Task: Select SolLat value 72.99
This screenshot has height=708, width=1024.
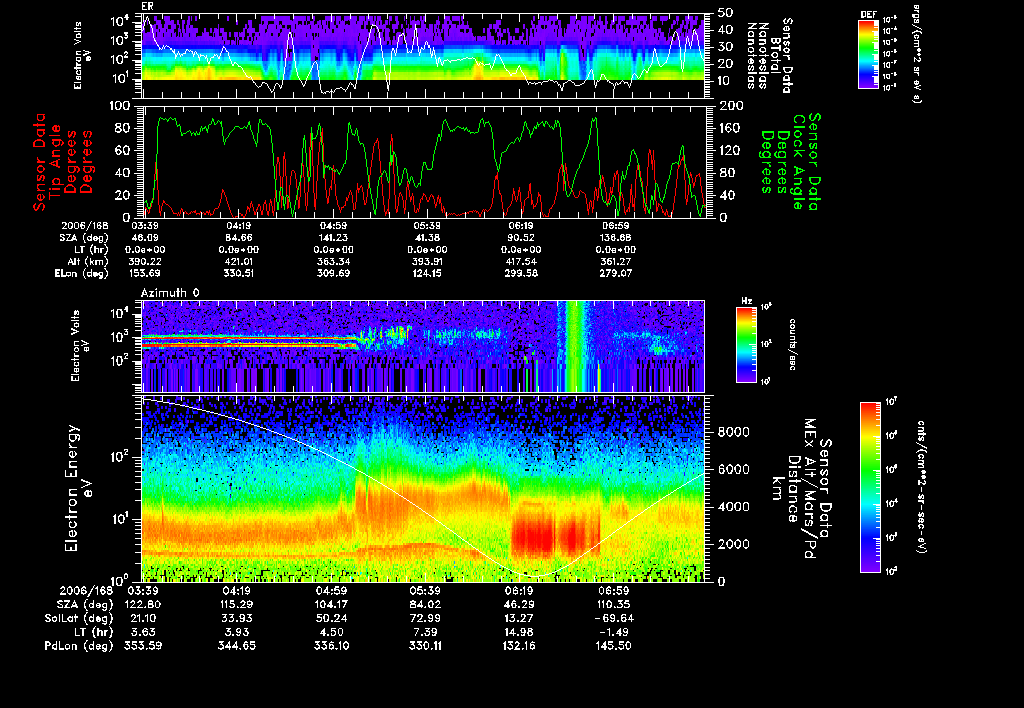Action: [424, 618]
